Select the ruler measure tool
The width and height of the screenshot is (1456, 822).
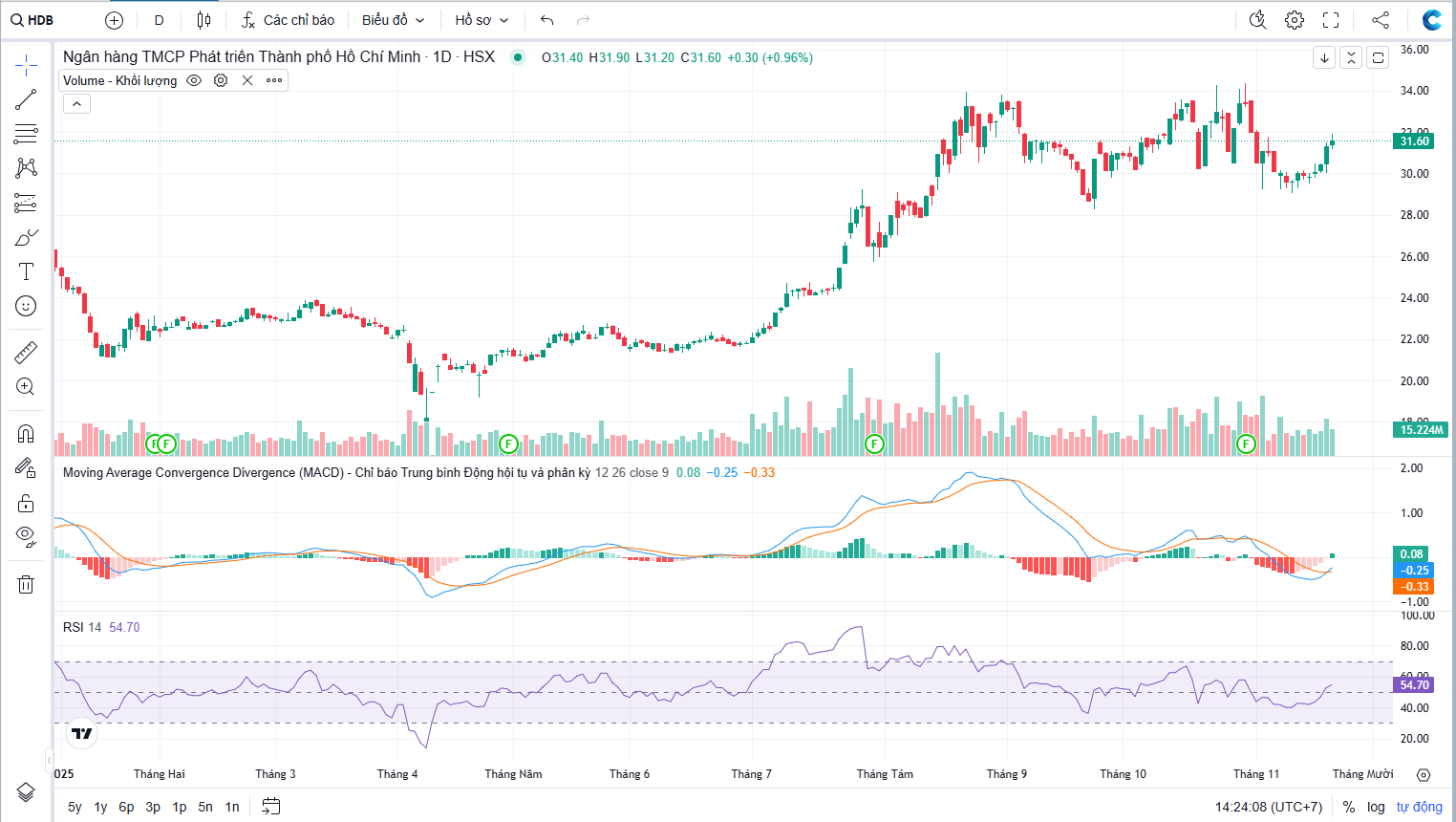coord(26,353)
